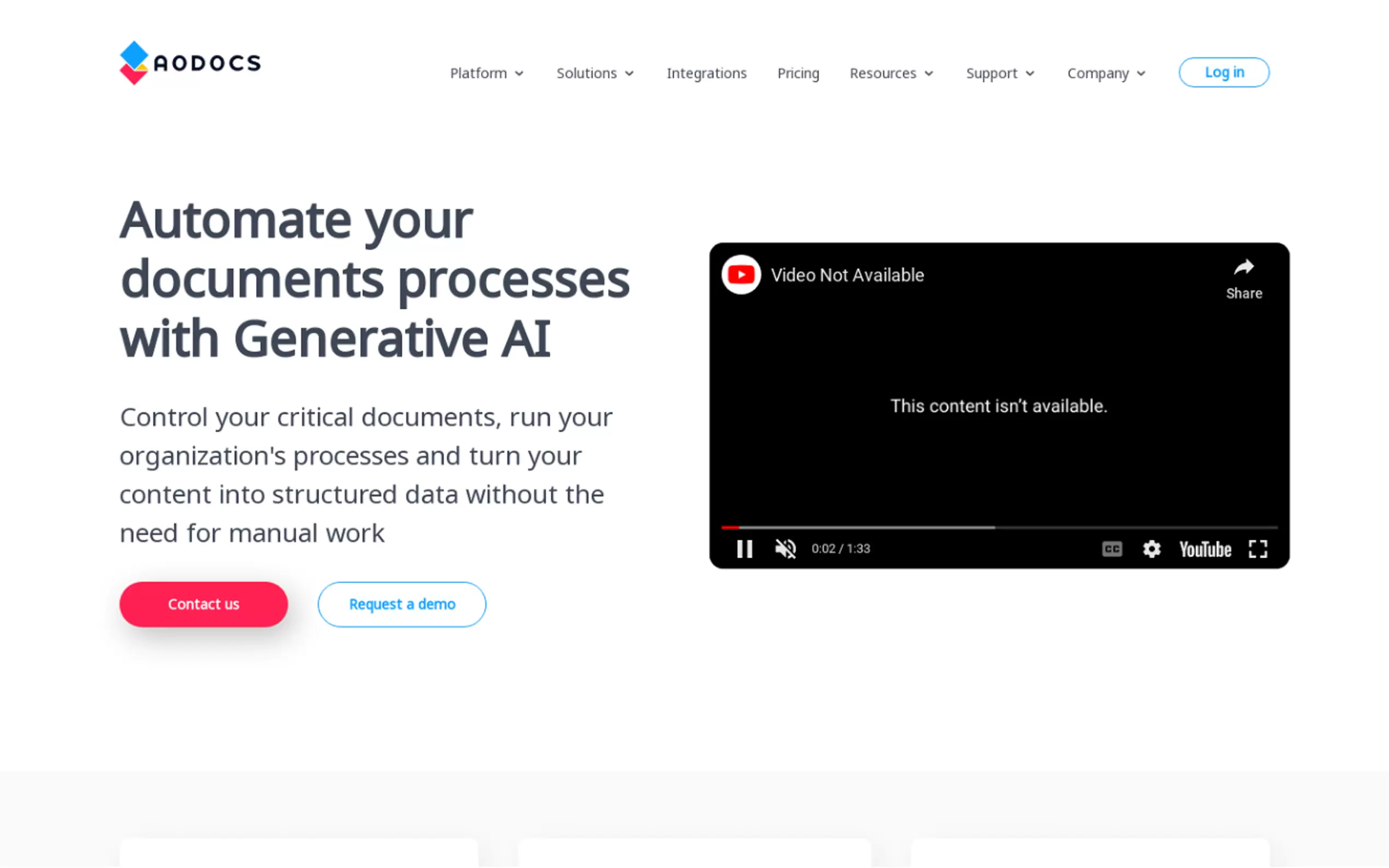1389x868 pixels.
Task: Toggle closed captions on video
Action: [1112, 549]
